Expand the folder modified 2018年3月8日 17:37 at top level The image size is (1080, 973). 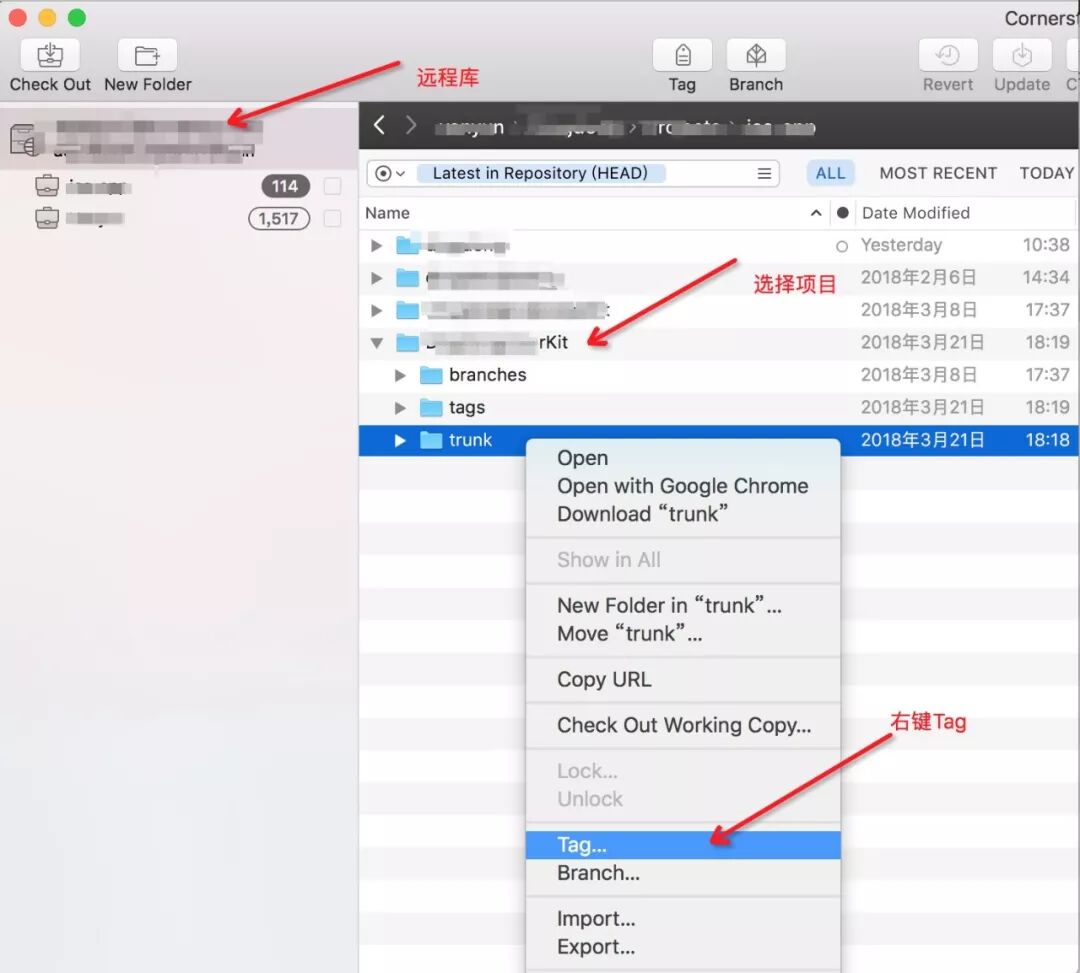pos(376,310)
